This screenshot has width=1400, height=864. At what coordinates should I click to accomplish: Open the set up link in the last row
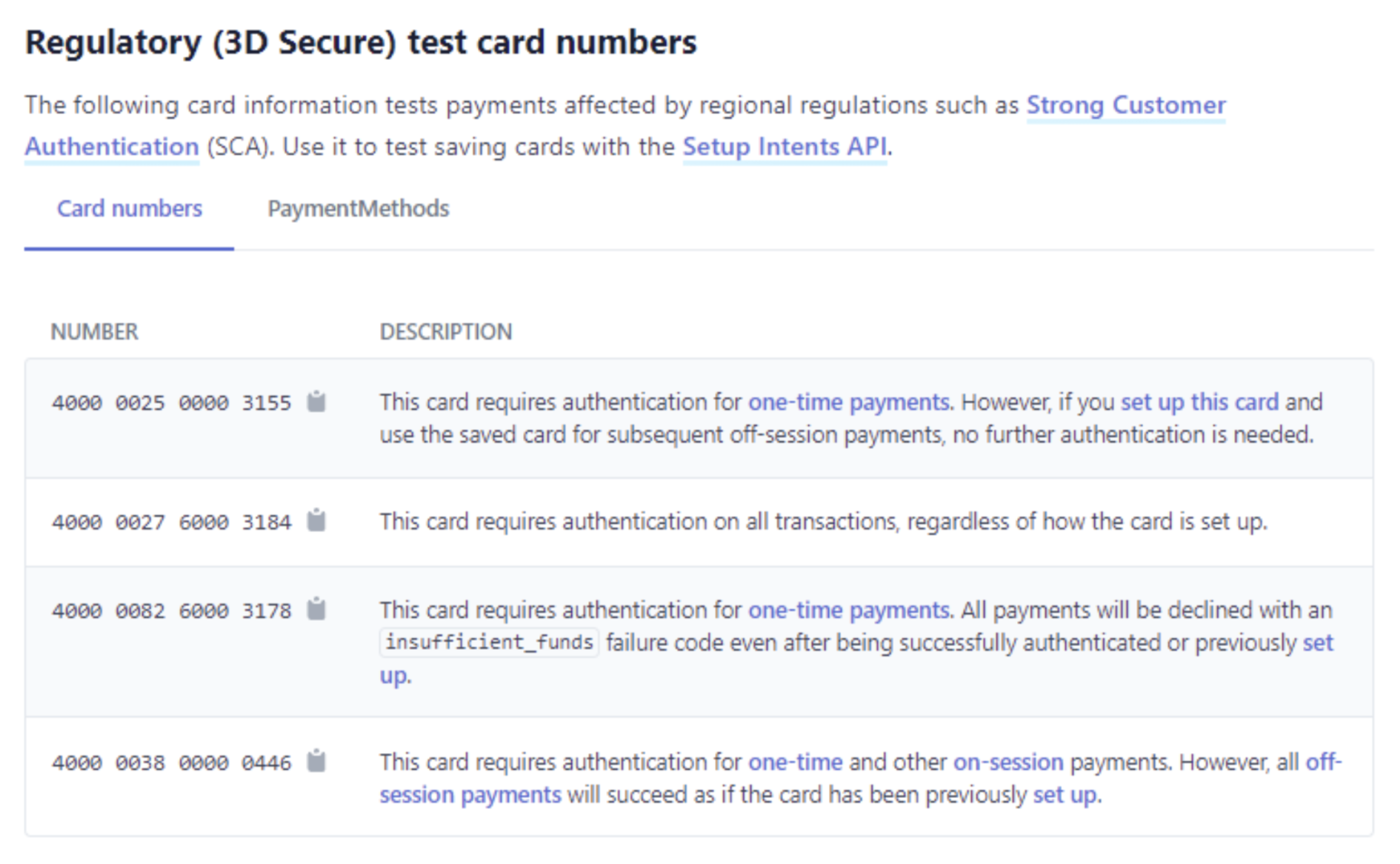point(1064,795)
